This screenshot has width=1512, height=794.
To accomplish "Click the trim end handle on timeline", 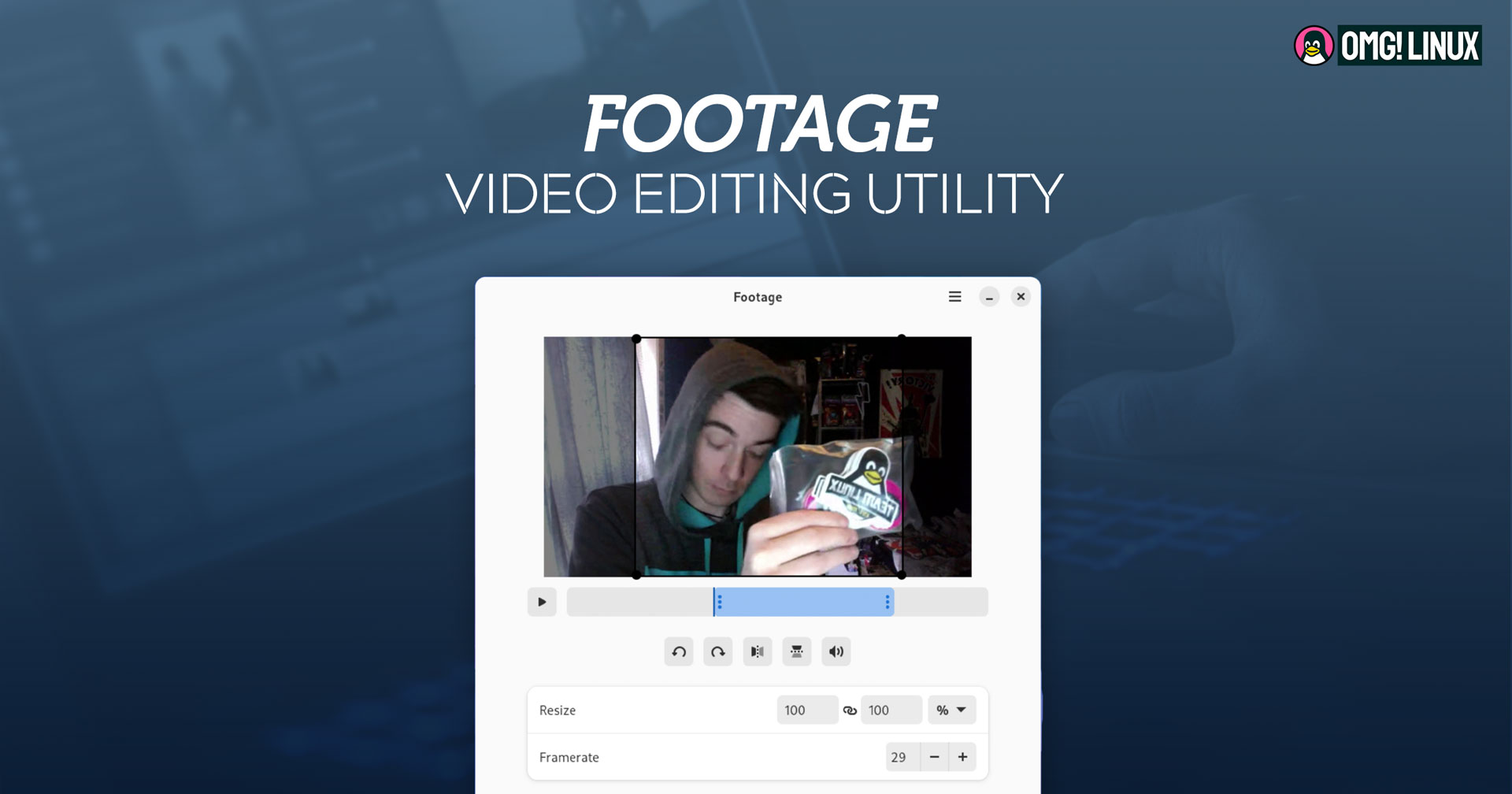I will (888, 602).
